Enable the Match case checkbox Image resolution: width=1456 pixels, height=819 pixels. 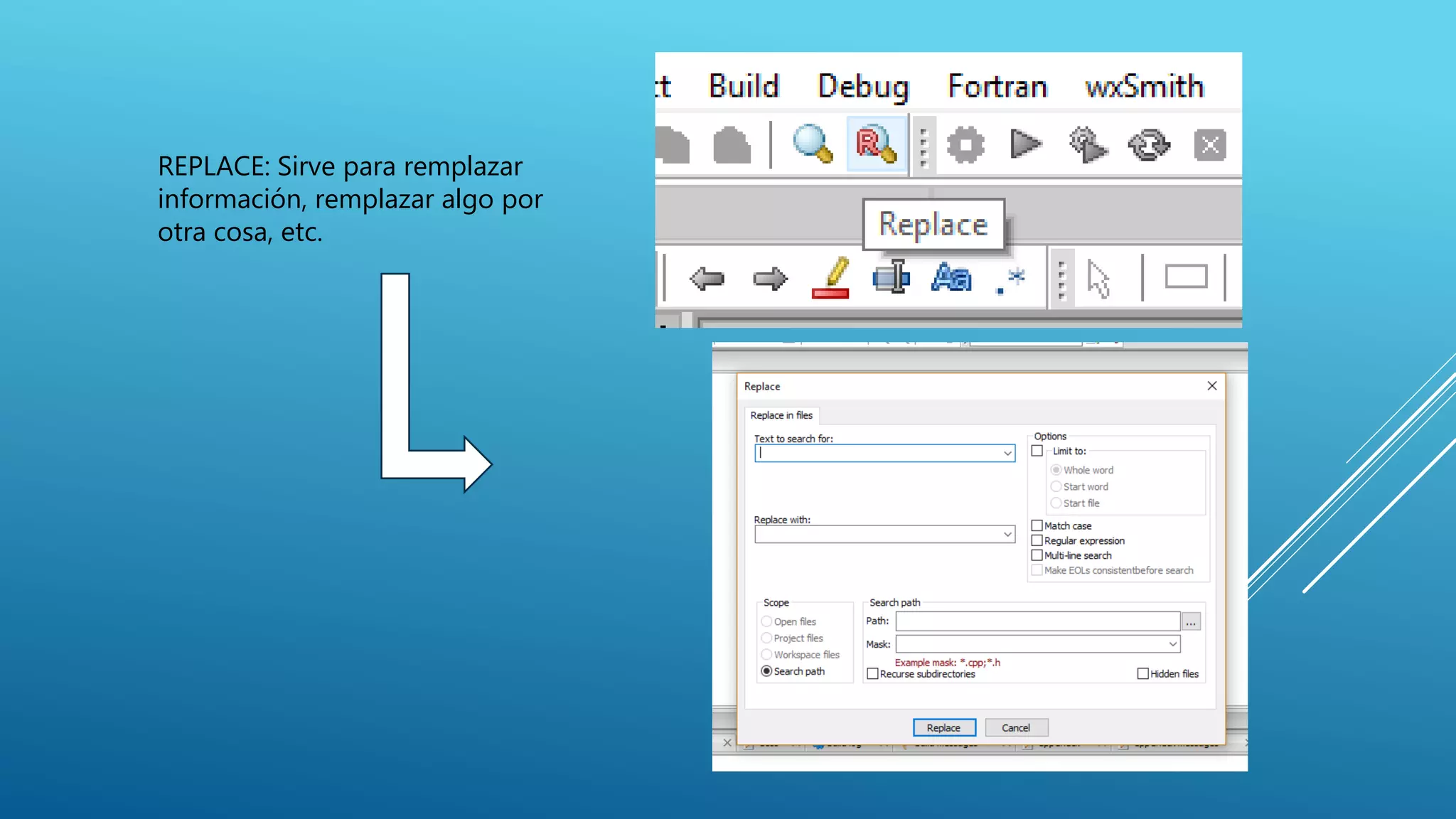[1037, 525]
